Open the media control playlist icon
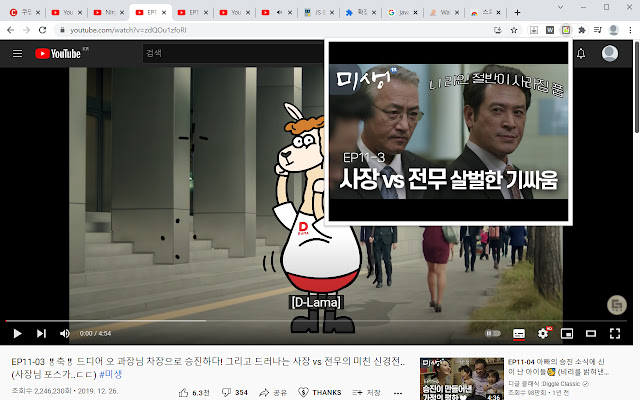Viewport: 640px width, 400px height. click(x=598, y=30)
